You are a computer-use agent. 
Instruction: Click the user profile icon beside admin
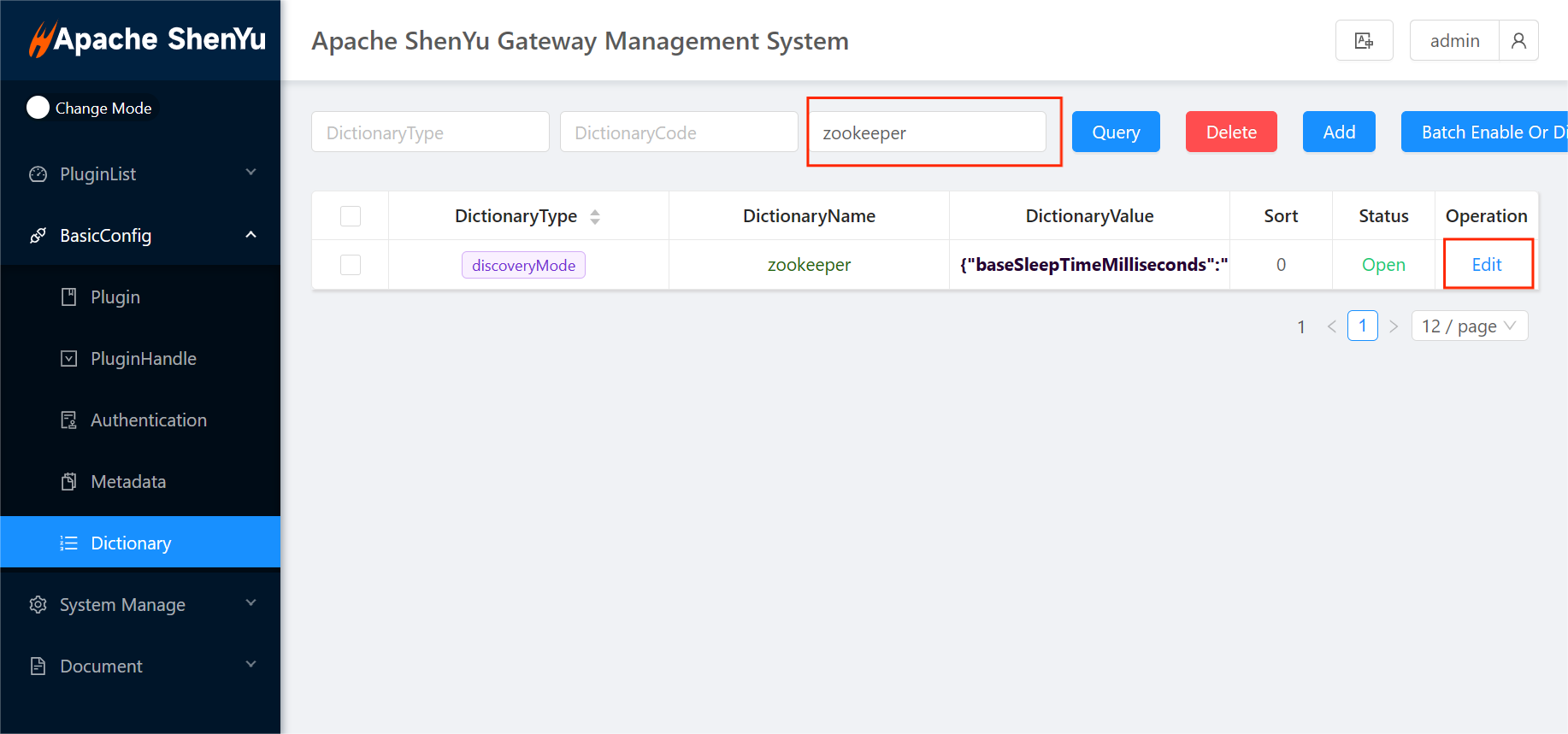click(1518, 41)
